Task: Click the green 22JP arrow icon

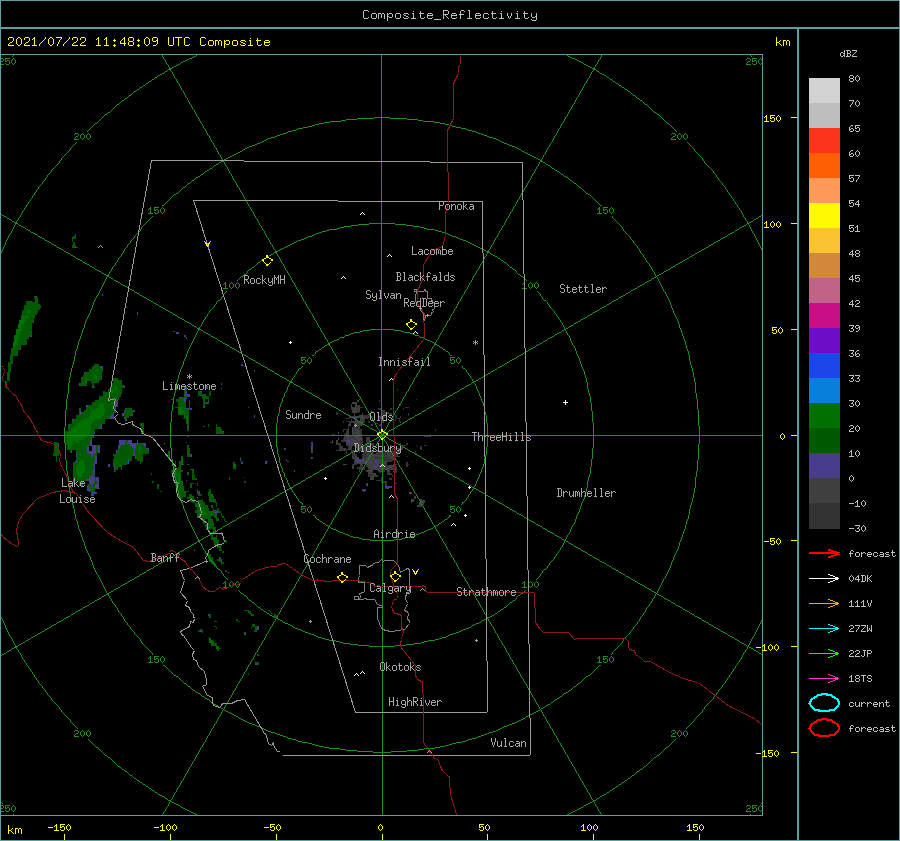Action: 824,653
